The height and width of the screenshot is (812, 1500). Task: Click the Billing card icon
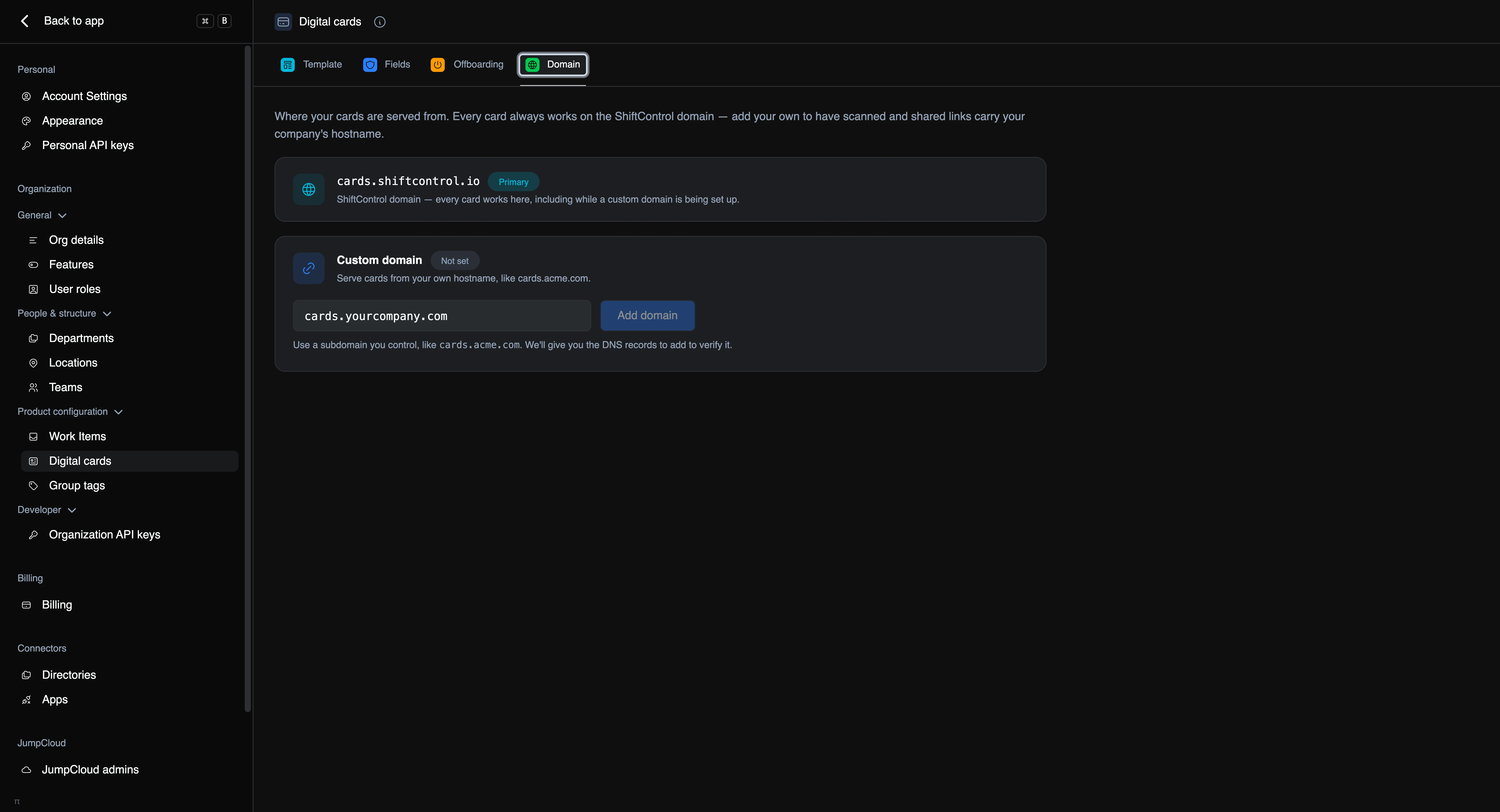click(x=26, y=605)
